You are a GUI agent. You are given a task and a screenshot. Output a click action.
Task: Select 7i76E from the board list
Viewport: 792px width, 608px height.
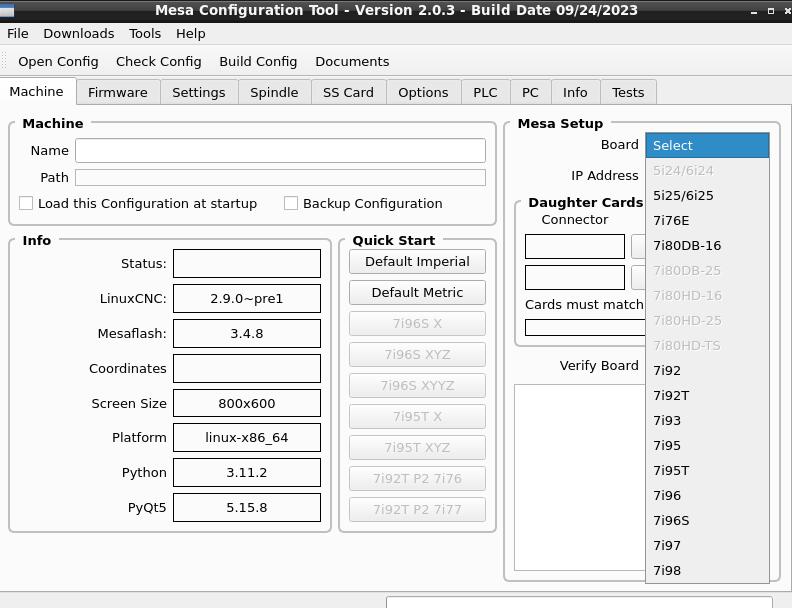coord(707,221)
